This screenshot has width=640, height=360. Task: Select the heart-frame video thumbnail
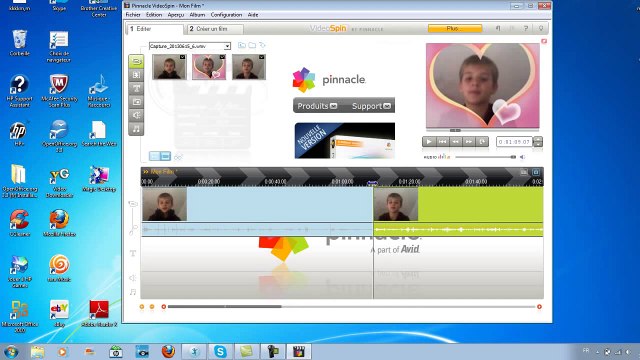pos(209,67)
